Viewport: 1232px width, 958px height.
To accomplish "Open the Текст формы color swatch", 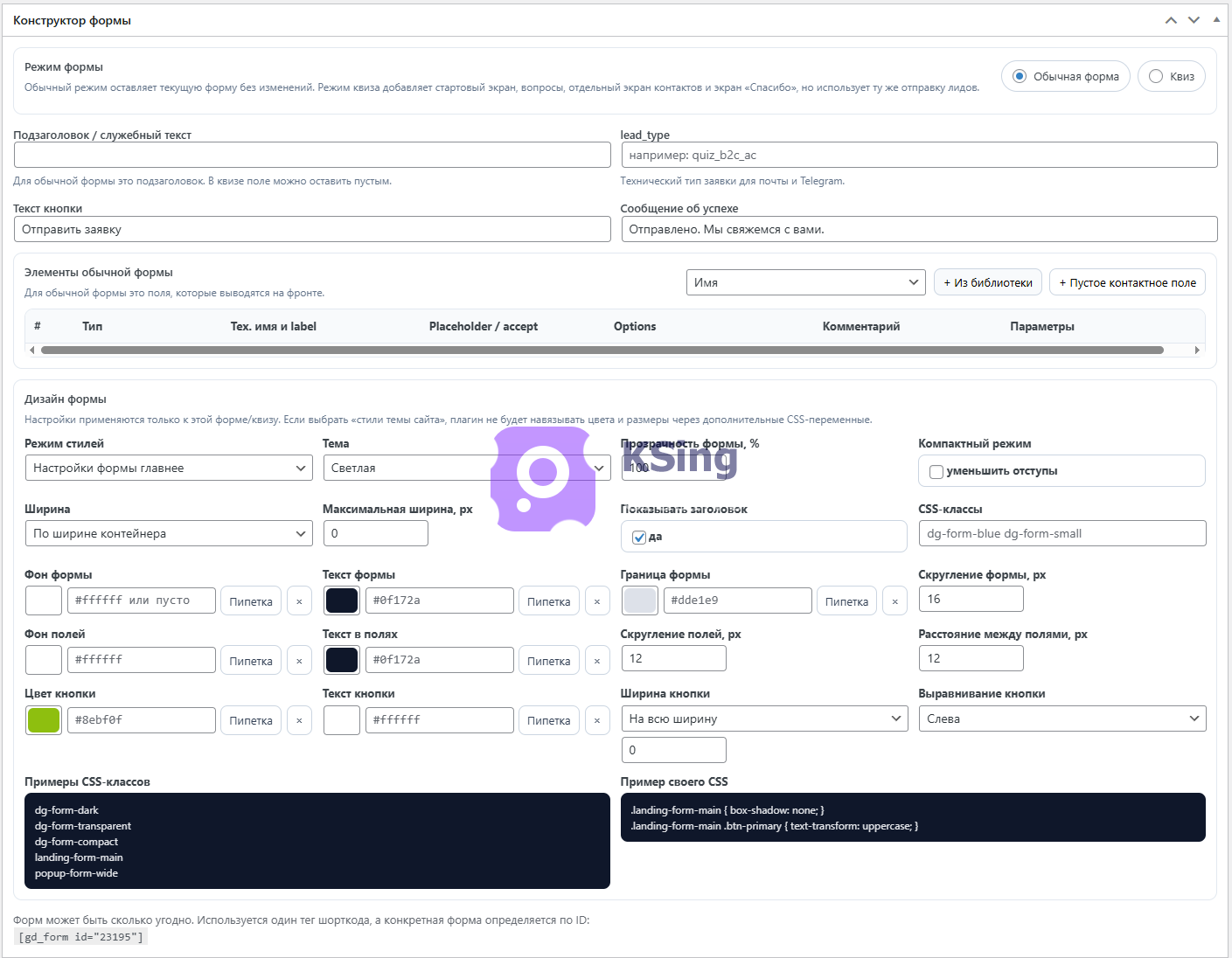I will 342,600.
